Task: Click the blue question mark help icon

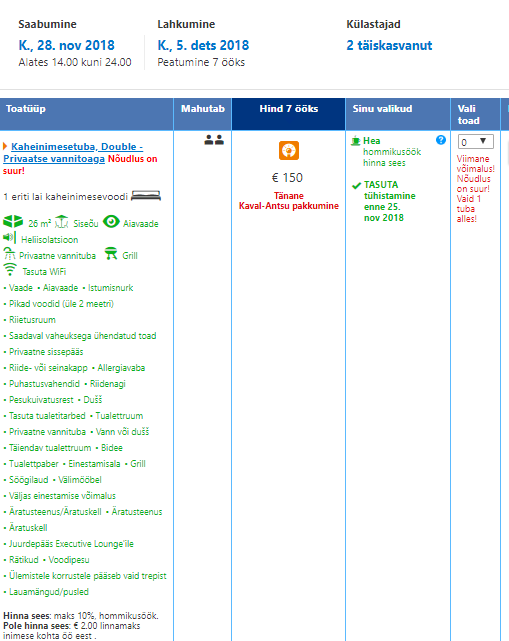Action: (x=441, y=140)
